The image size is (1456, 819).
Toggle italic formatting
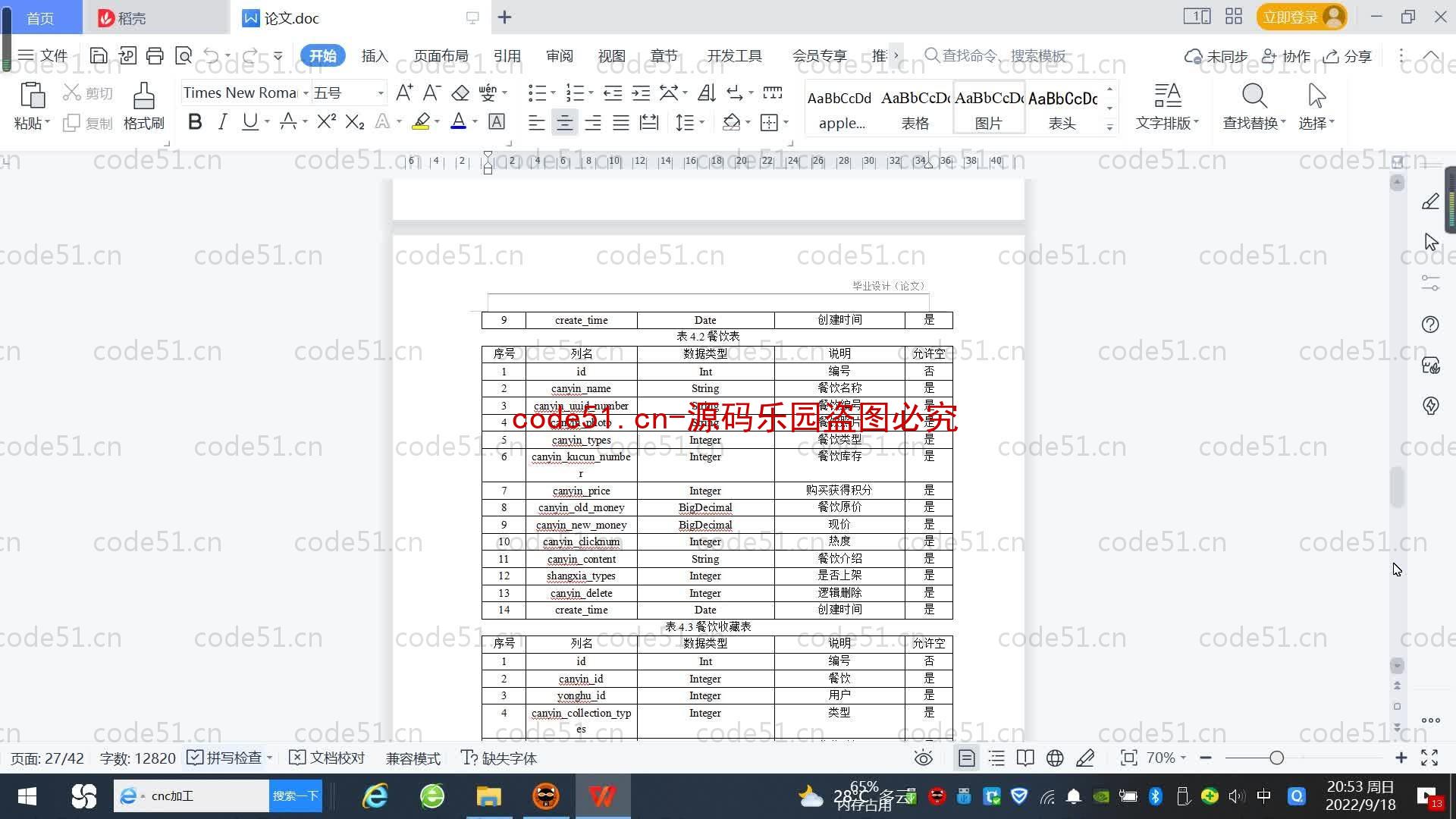222,121
